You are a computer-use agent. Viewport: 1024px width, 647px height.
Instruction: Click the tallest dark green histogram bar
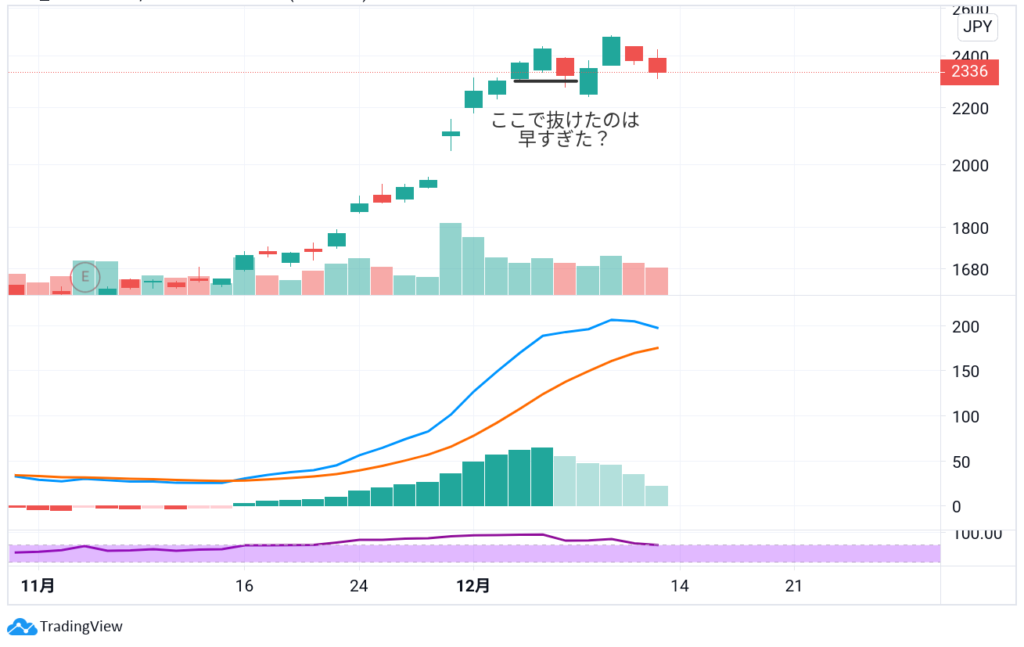coord(542,476)
